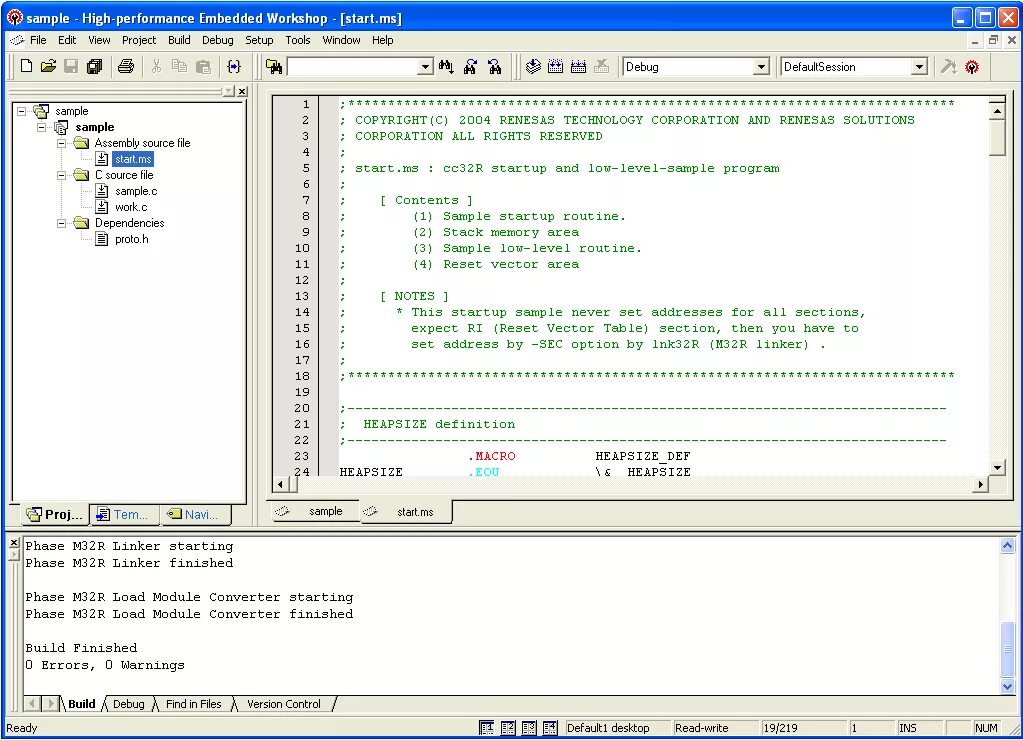Screen dimensions: 1023x740
Task: Collapse the sample workspace root node
Action: (22, 111)
